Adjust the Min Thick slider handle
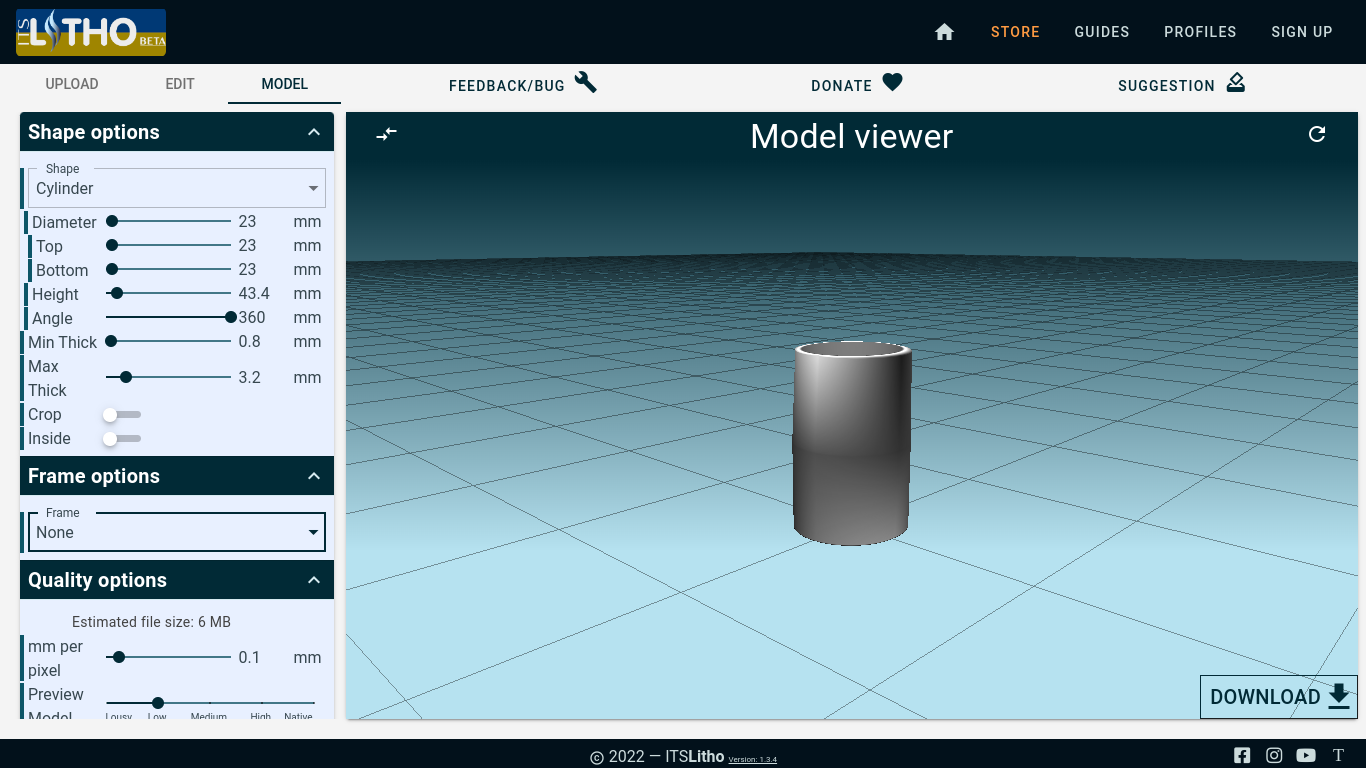Viewport: 1366px width, 768px height. click(111, 341)
